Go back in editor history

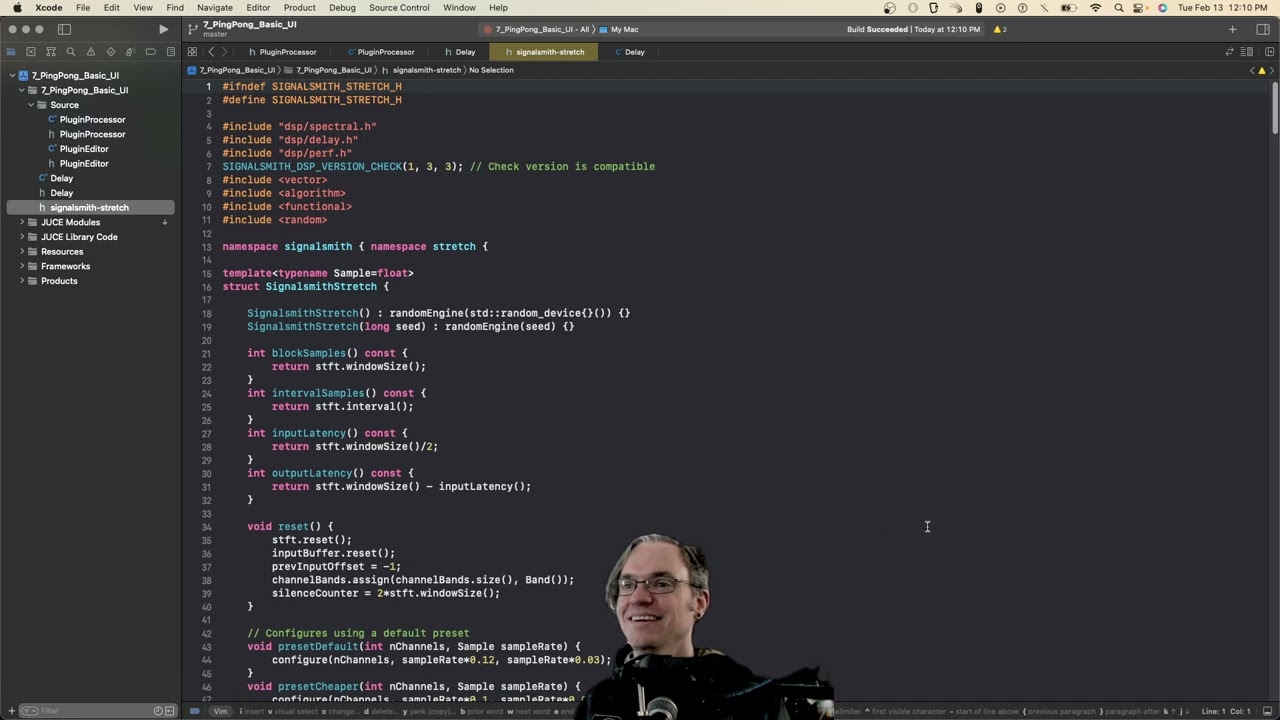point(211,52)
